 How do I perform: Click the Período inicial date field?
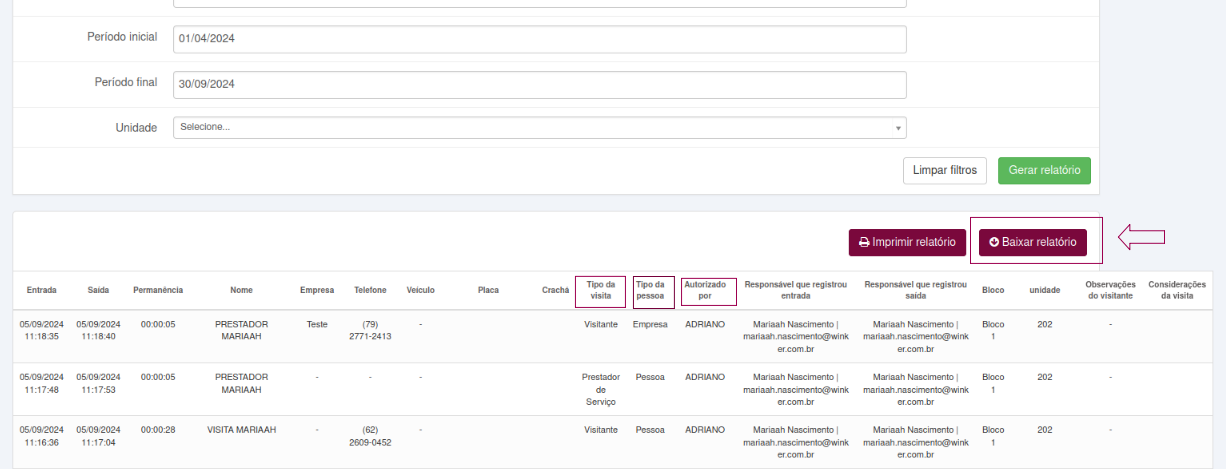pyautogui.click(x=540, y=39)
